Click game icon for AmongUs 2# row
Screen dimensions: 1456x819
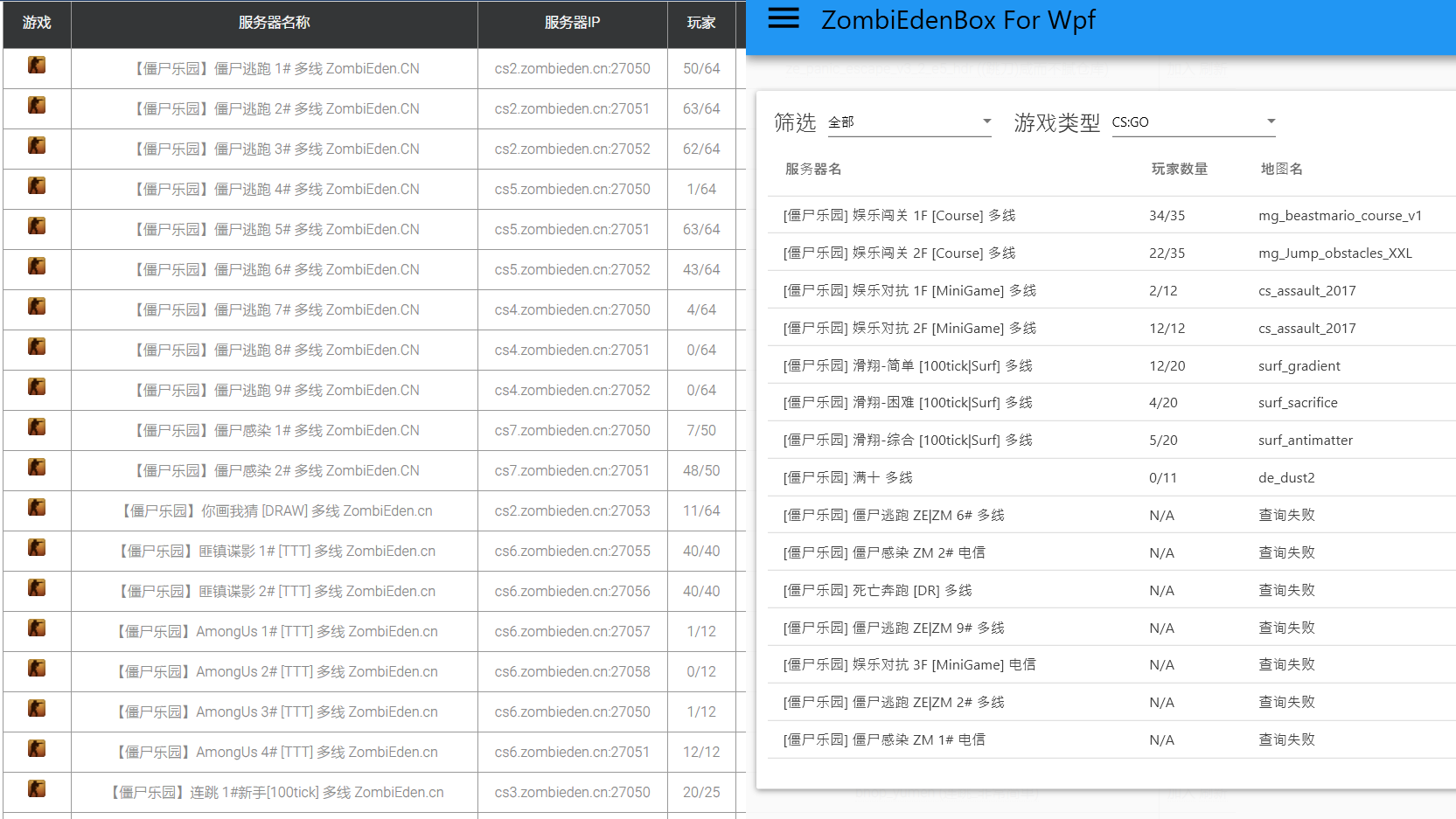click(37, 668)
